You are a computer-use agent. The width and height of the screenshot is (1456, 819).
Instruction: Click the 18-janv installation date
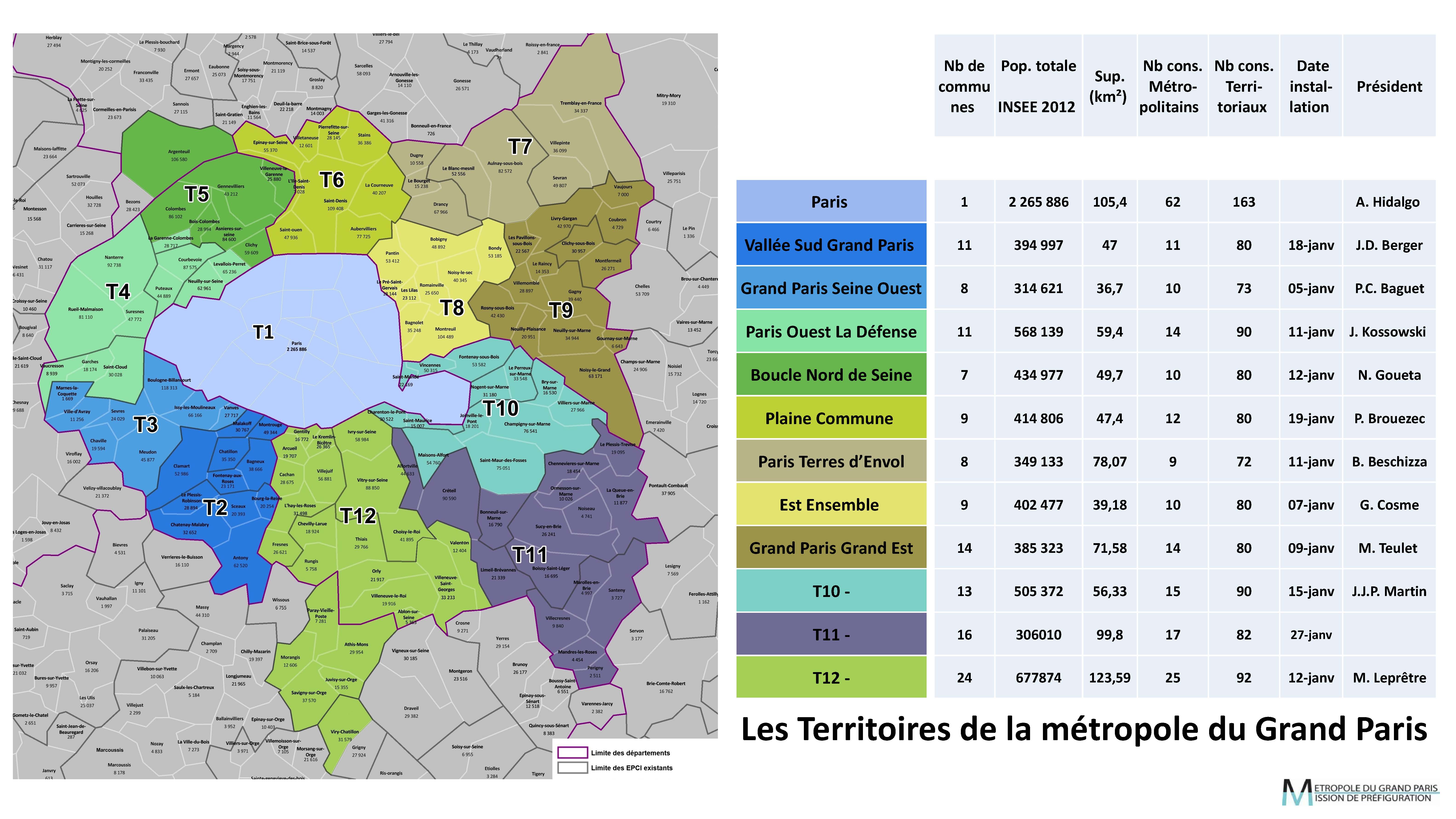(1311, 245)
